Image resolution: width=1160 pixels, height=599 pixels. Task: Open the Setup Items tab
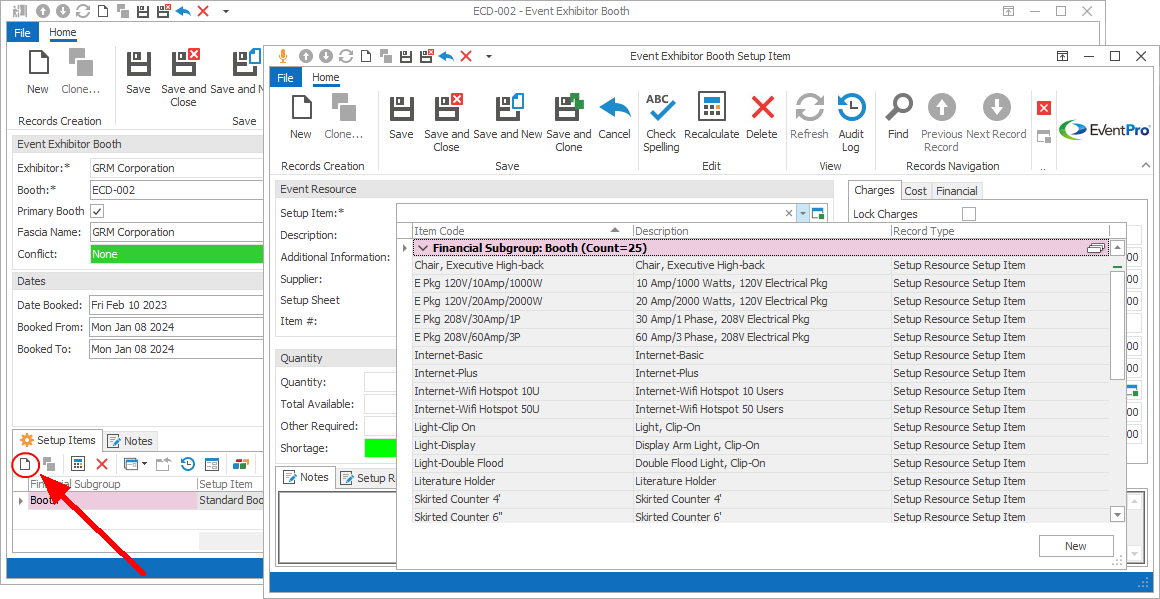(58, 440)
